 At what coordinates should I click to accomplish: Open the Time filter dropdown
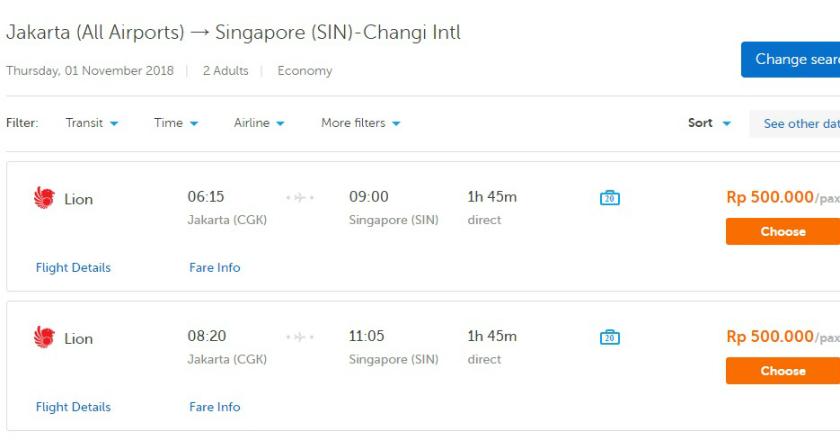pos(176,123)
